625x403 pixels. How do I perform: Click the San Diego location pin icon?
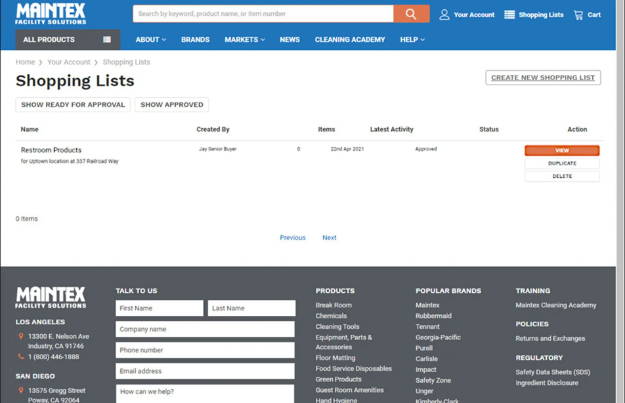click(x=21, y=390)
